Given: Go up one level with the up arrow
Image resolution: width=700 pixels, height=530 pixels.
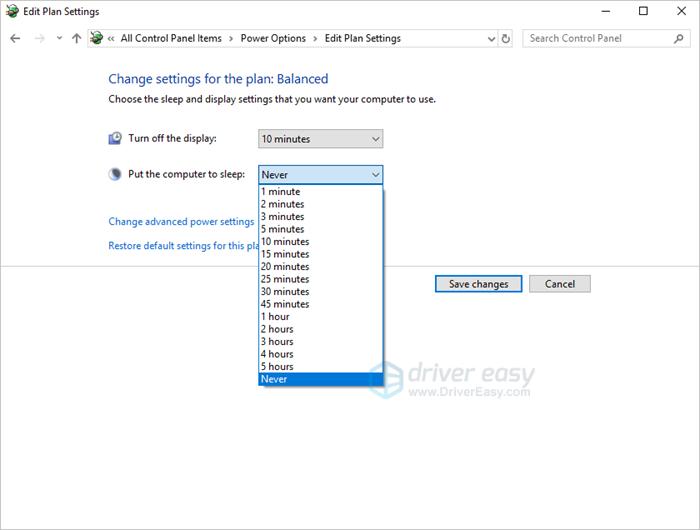Looking at the screenshot, I should pos(76,38).
